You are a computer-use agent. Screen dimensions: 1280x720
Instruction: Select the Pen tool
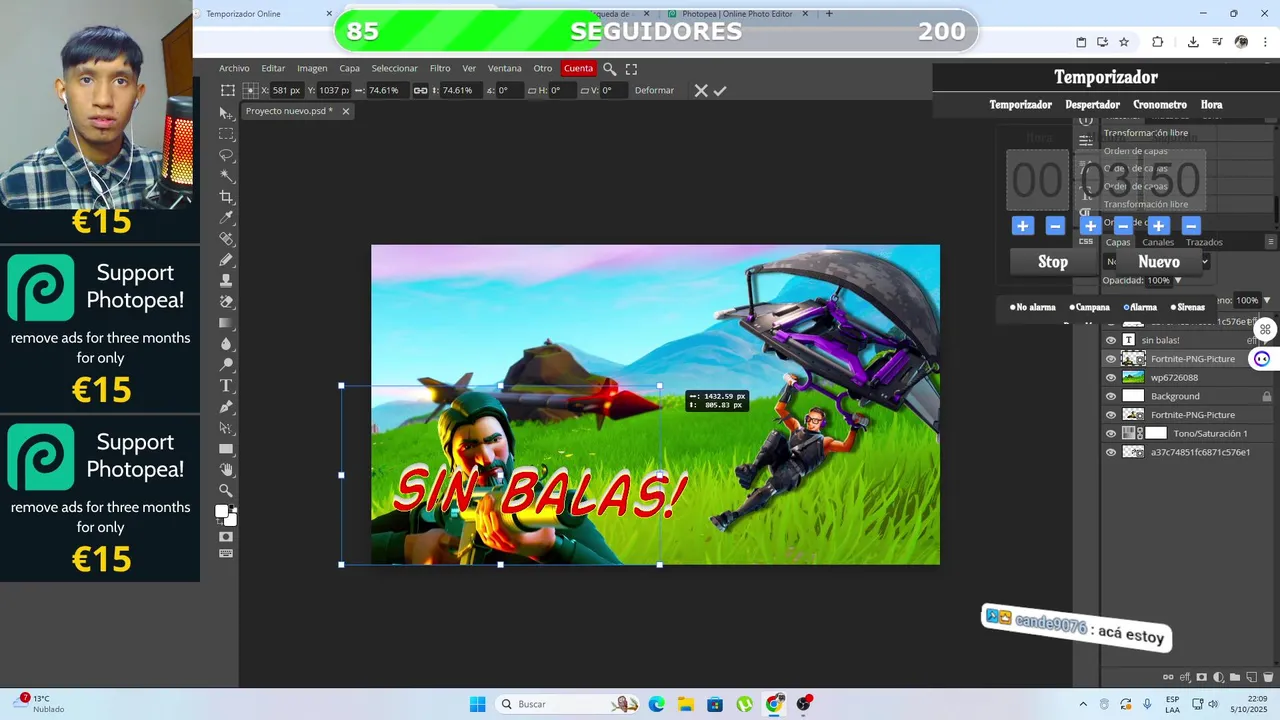pos(227,407)
